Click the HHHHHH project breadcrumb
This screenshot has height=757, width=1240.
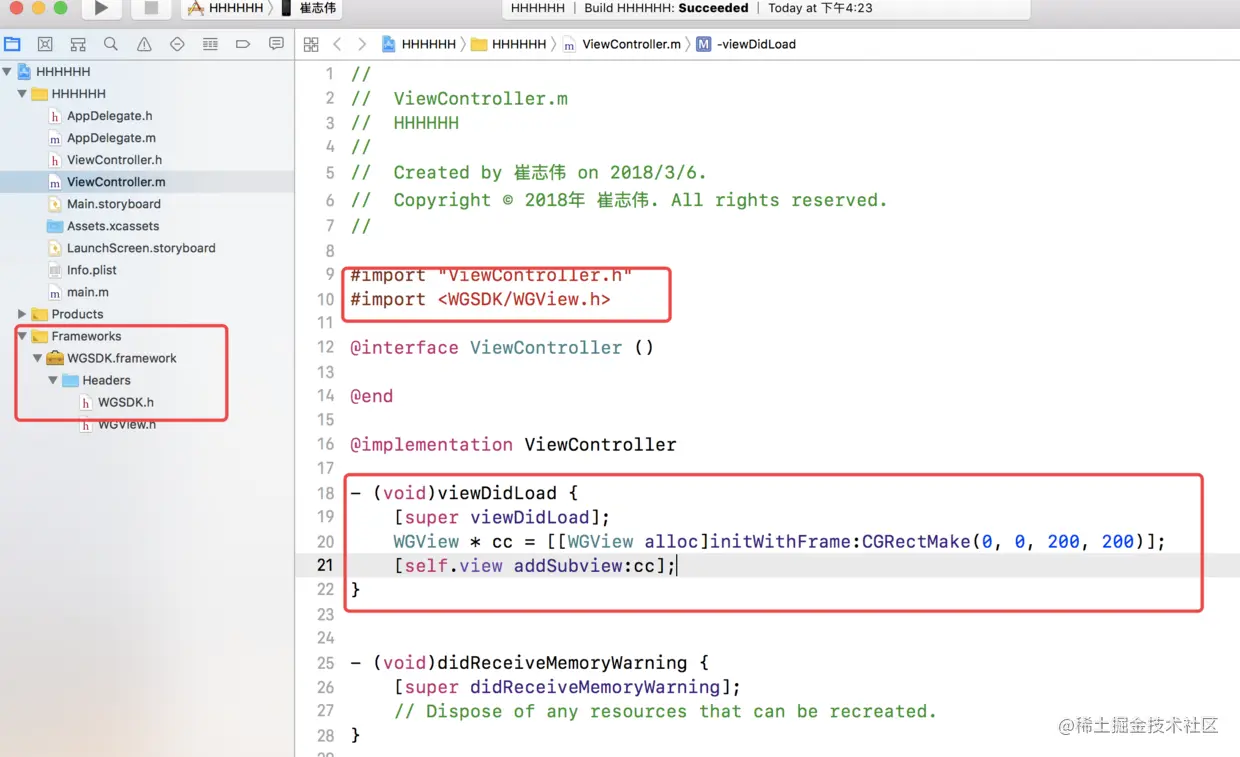(x=419, y=44)
